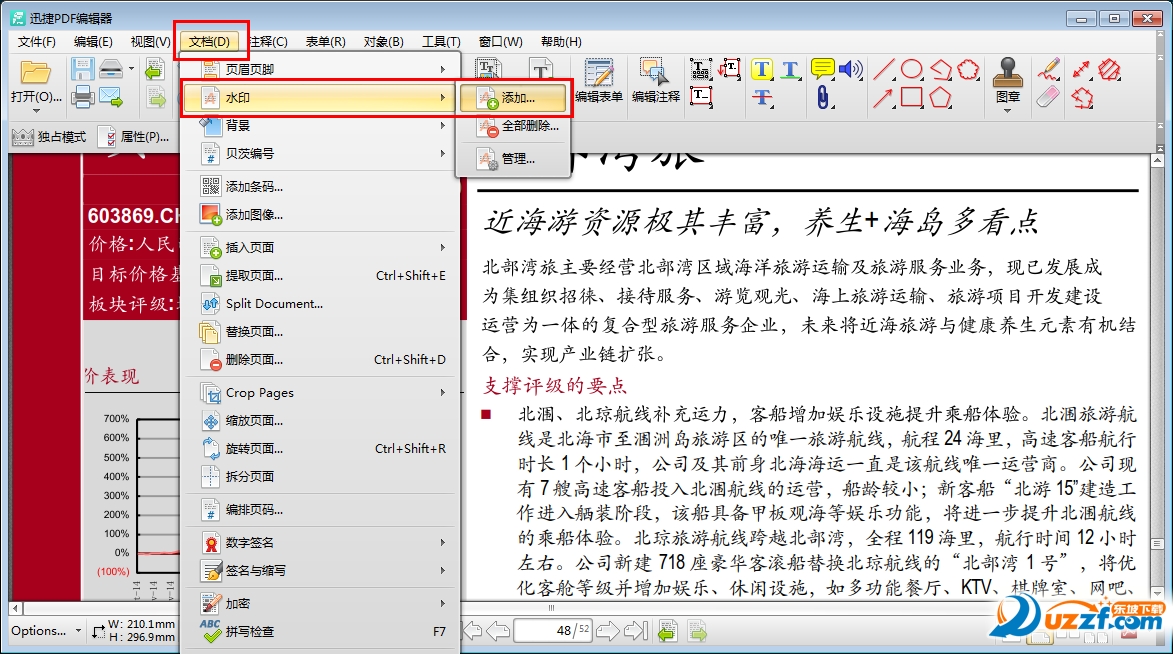The height and width of the screenshot is (654, 1173).
Task: Expand the 加密 submenu
Action: pos(320,603)
